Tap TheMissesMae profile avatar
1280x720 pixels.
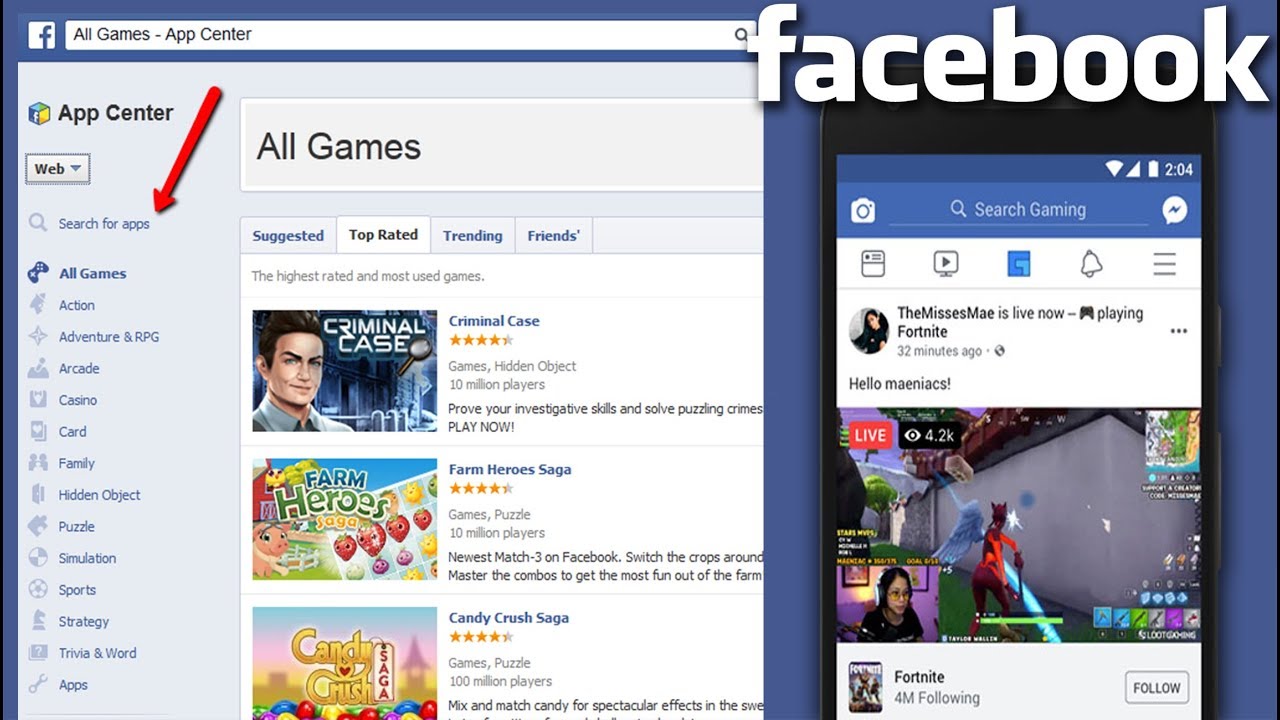click(869, 331)
